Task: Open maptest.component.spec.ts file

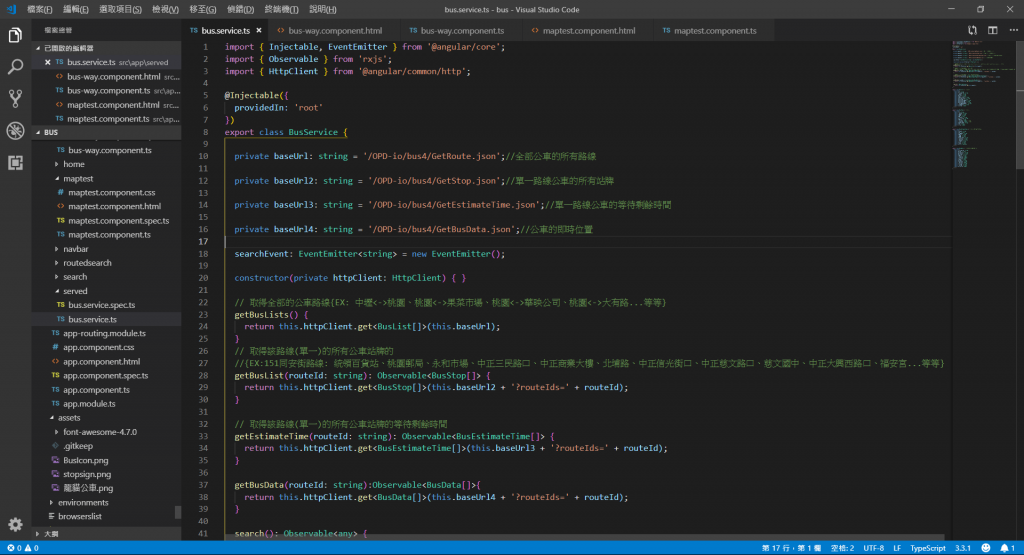Action: (x=118, y=221)
